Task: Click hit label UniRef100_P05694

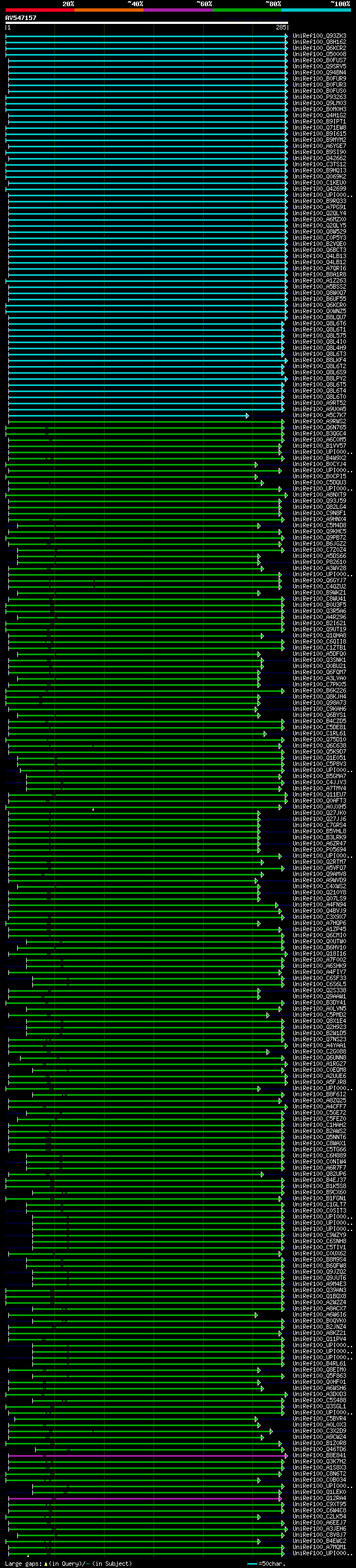Action: (319, 850)
